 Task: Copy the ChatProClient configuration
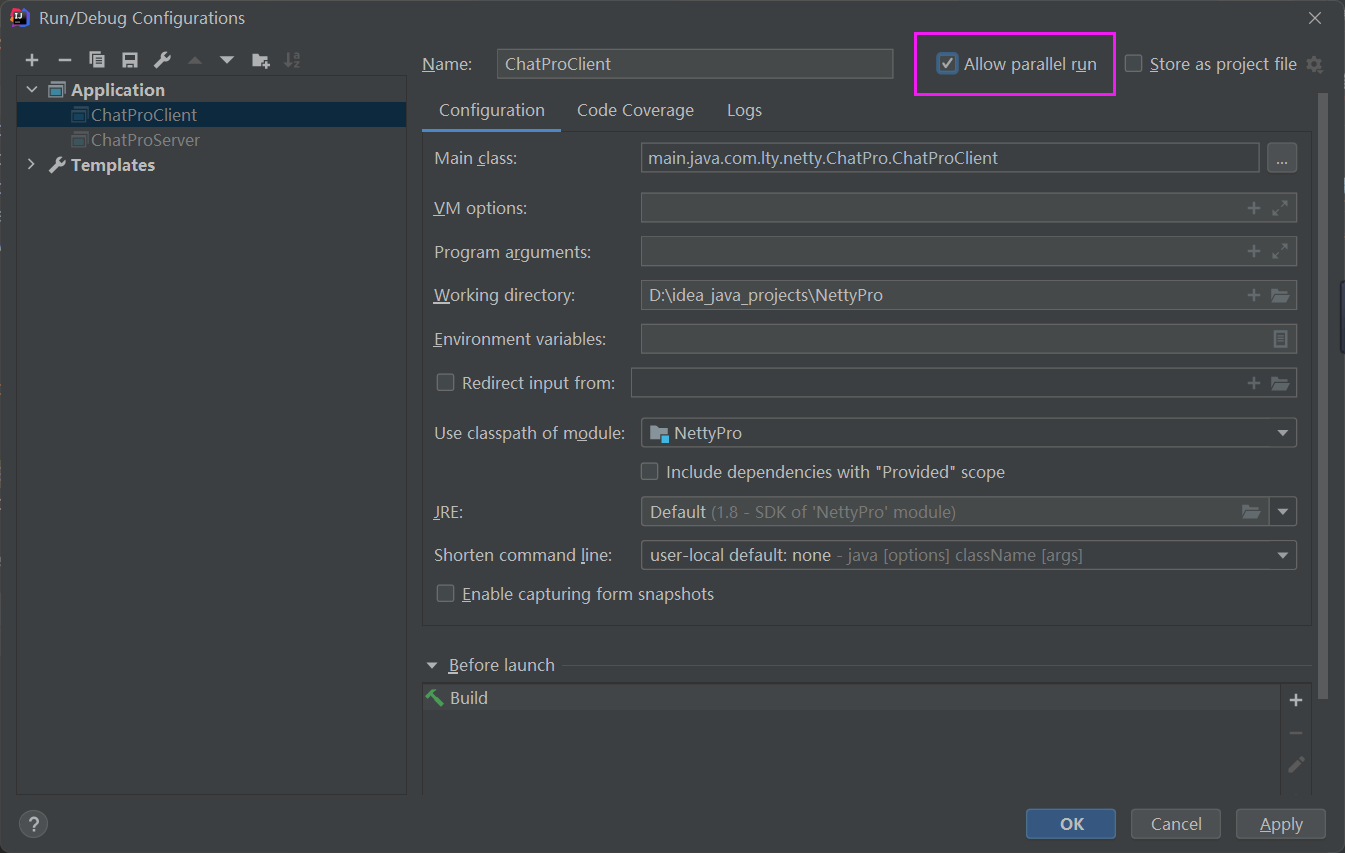tap(97, 59)
